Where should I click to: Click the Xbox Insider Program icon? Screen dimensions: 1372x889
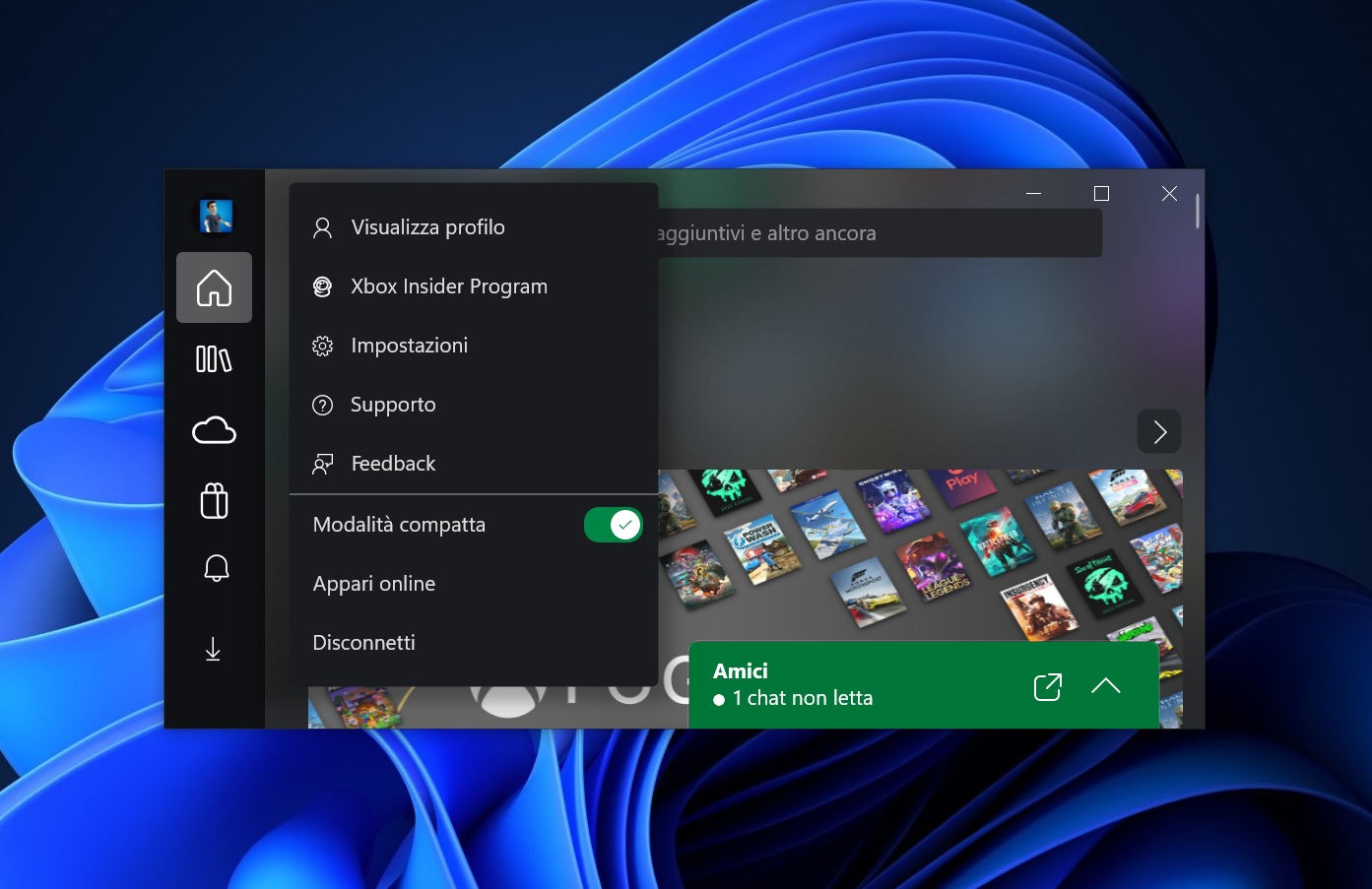pos(322,286)
